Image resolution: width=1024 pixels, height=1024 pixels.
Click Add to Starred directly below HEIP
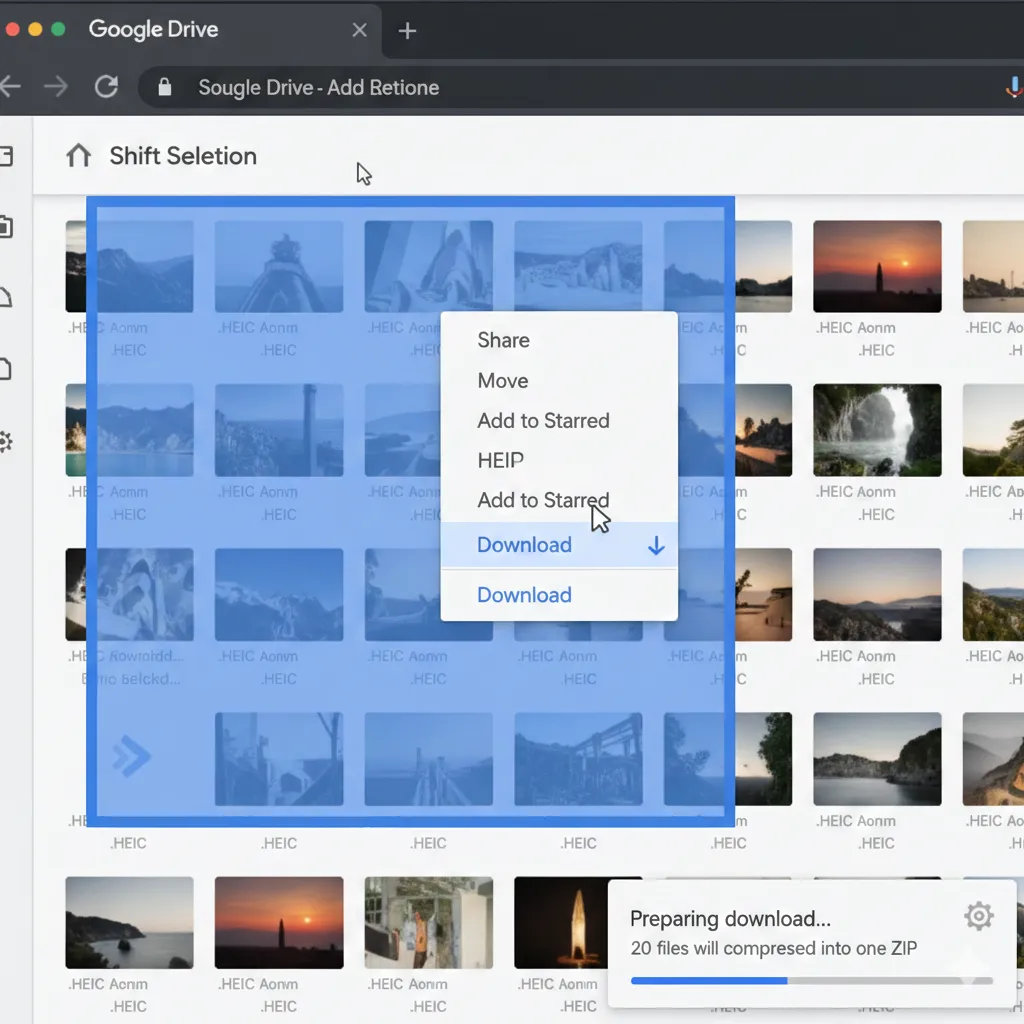tap(543, 500)
